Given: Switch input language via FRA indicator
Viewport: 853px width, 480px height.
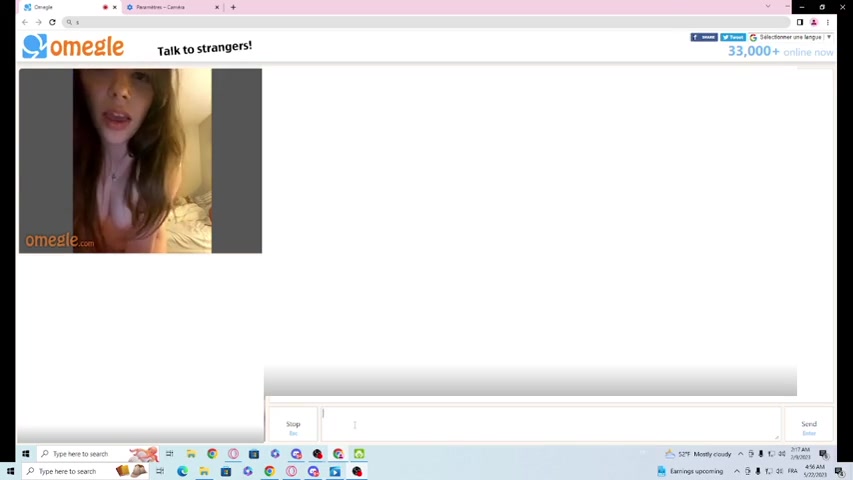Looking at the screenshot, I should (793, 471).
